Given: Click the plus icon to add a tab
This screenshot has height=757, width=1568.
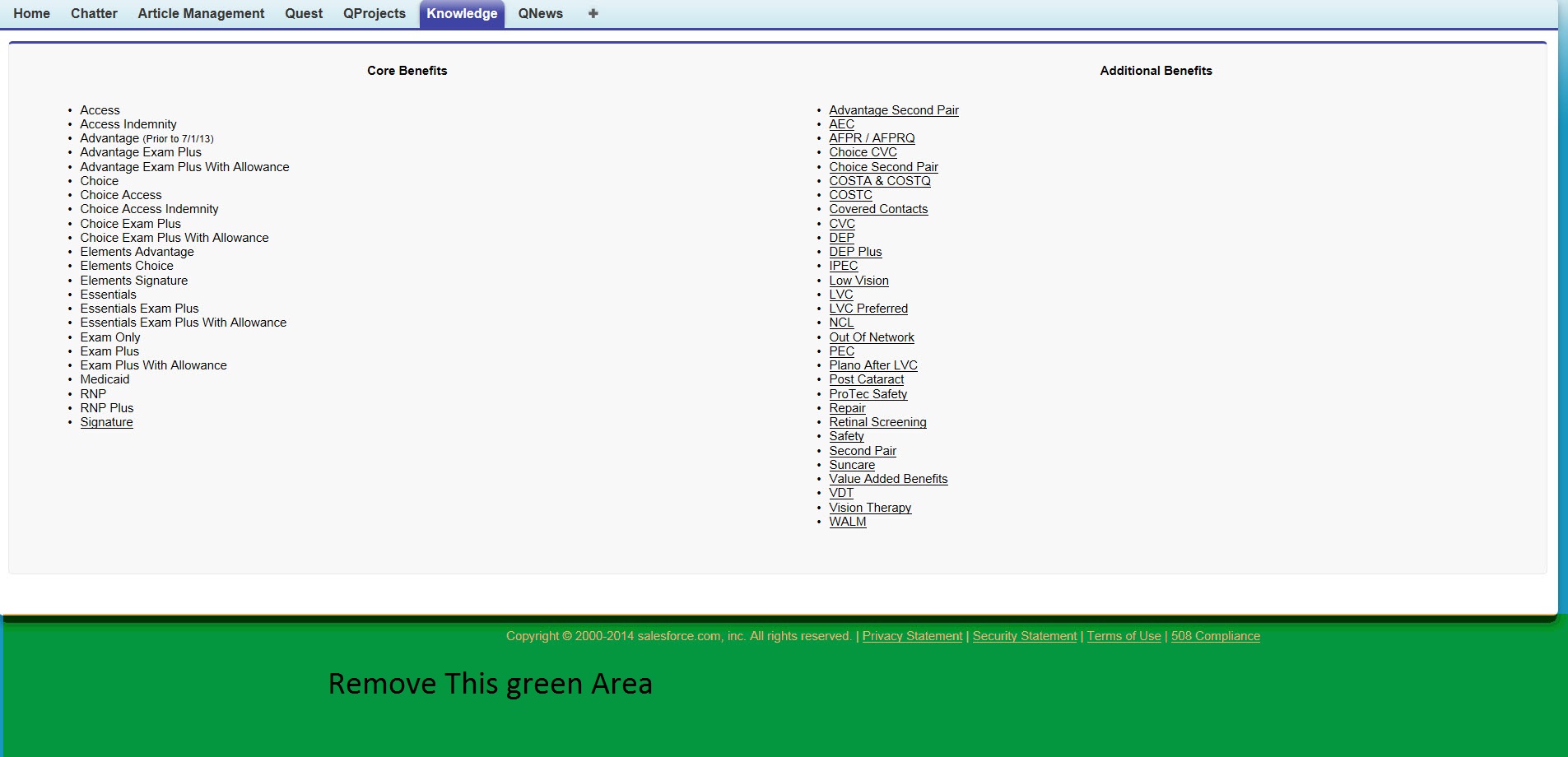Looking at the screenshot, I should coord(592,13).
